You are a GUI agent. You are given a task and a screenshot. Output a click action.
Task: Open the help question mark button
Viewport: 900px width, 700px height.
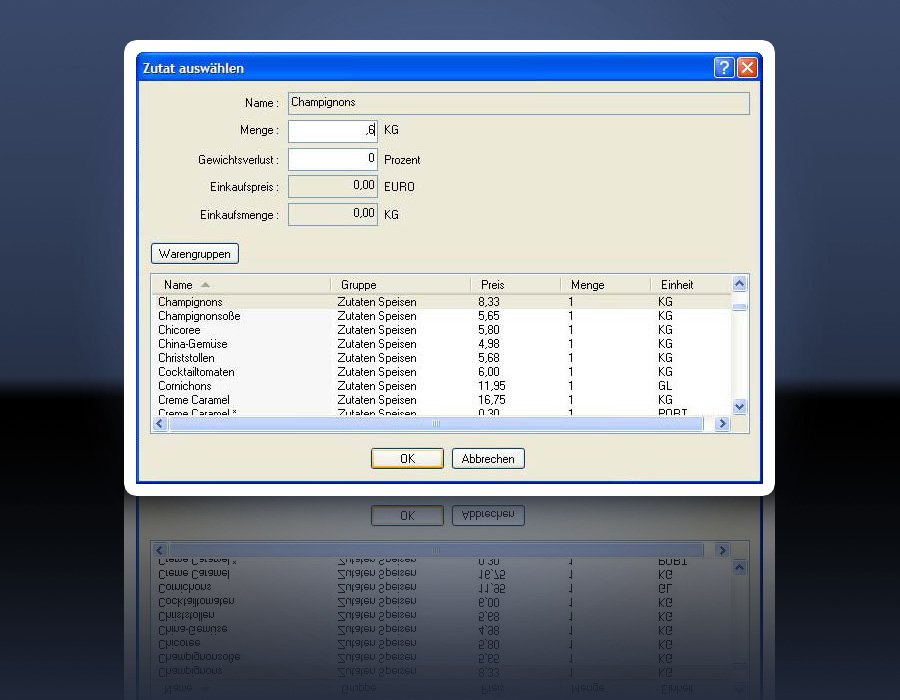[724, 68]
